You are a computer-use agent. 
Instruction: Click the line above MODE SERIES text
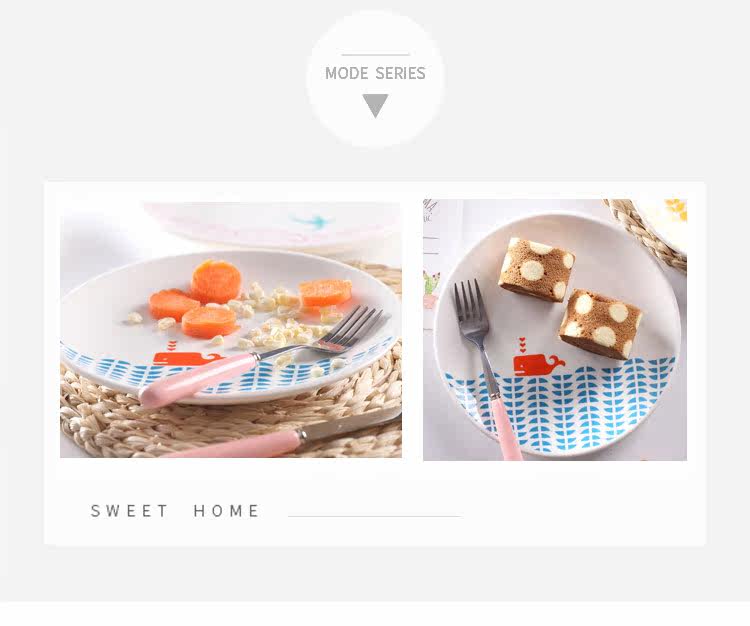click(375, 55)
